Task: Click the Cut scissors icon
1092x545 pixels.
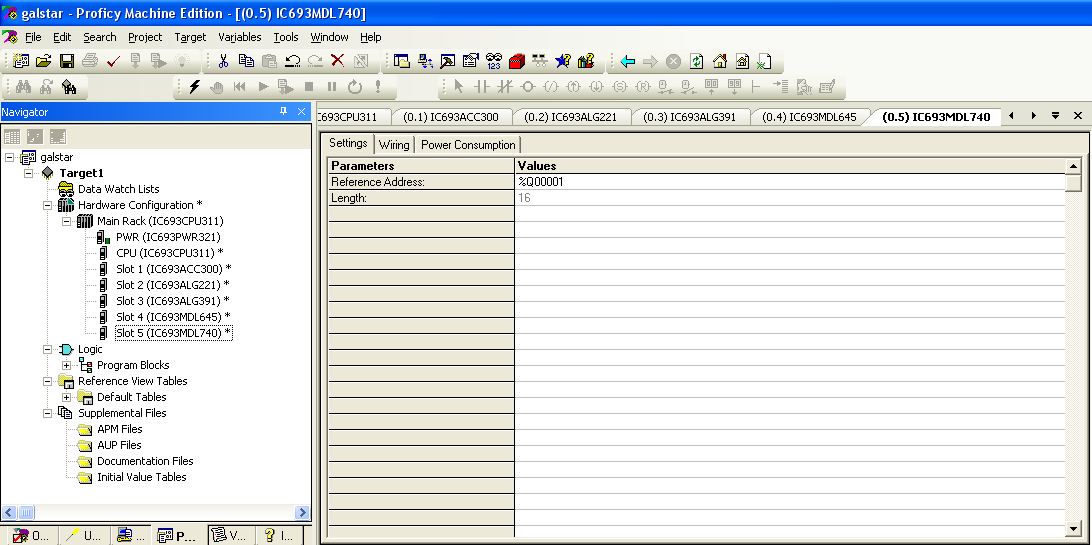Action: click(224, 61)
